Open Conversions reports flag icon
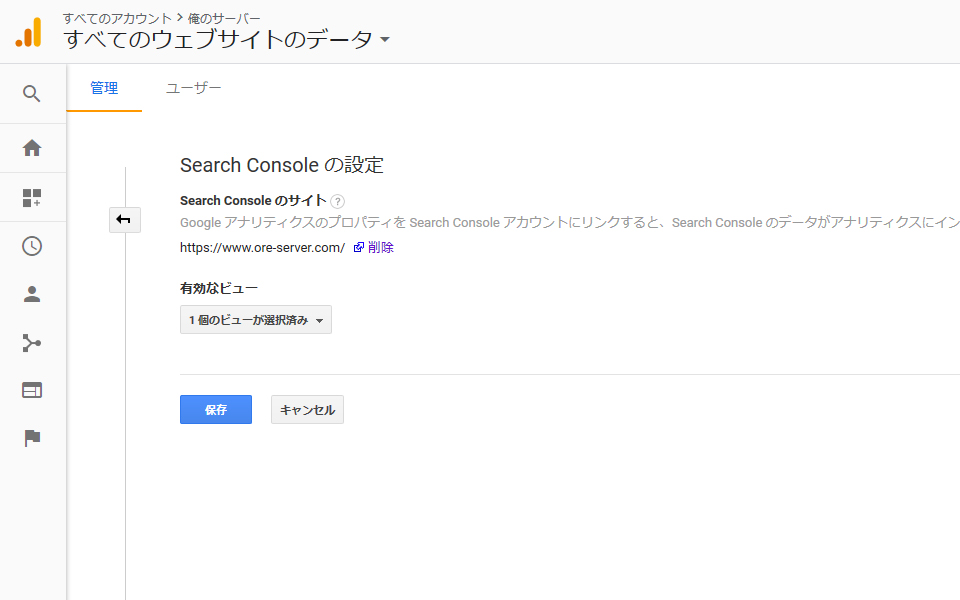960x600 pixels. tap(32, 438)
